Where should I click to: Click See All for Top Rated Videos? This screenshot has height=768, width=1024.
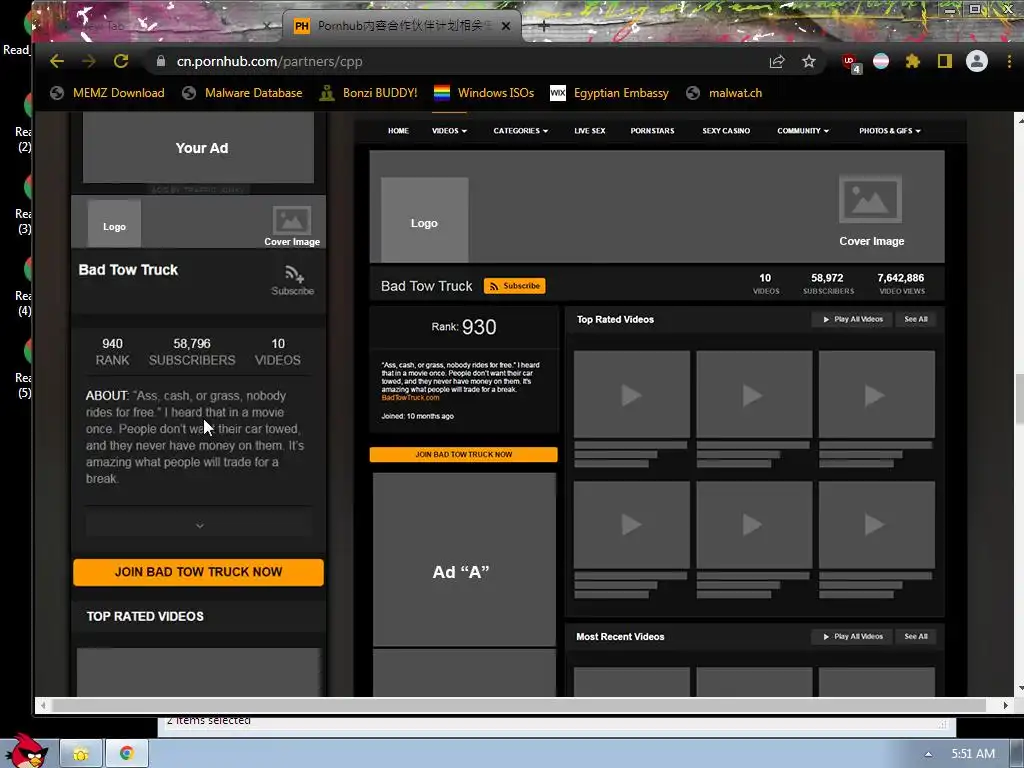(x=916, y=319)
